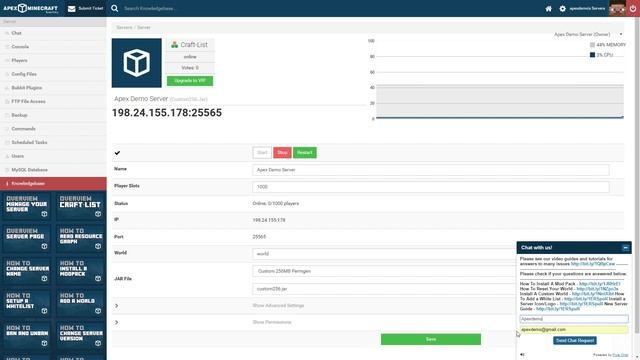Expand Show Permissions chevron
Screen dimensions: 640x360
coord(117,322)
